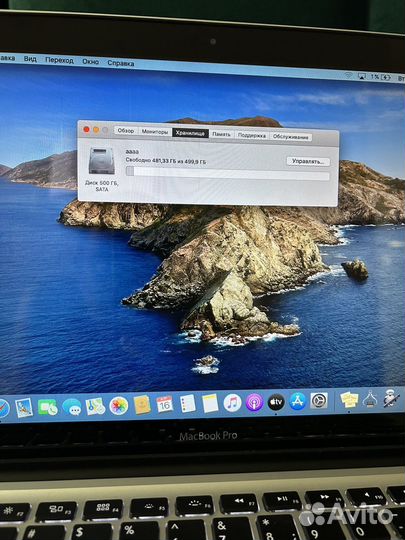Click the disk name 'aaaa'
The width and height of the screenshot is (405, 540).
tap(132, 152)
